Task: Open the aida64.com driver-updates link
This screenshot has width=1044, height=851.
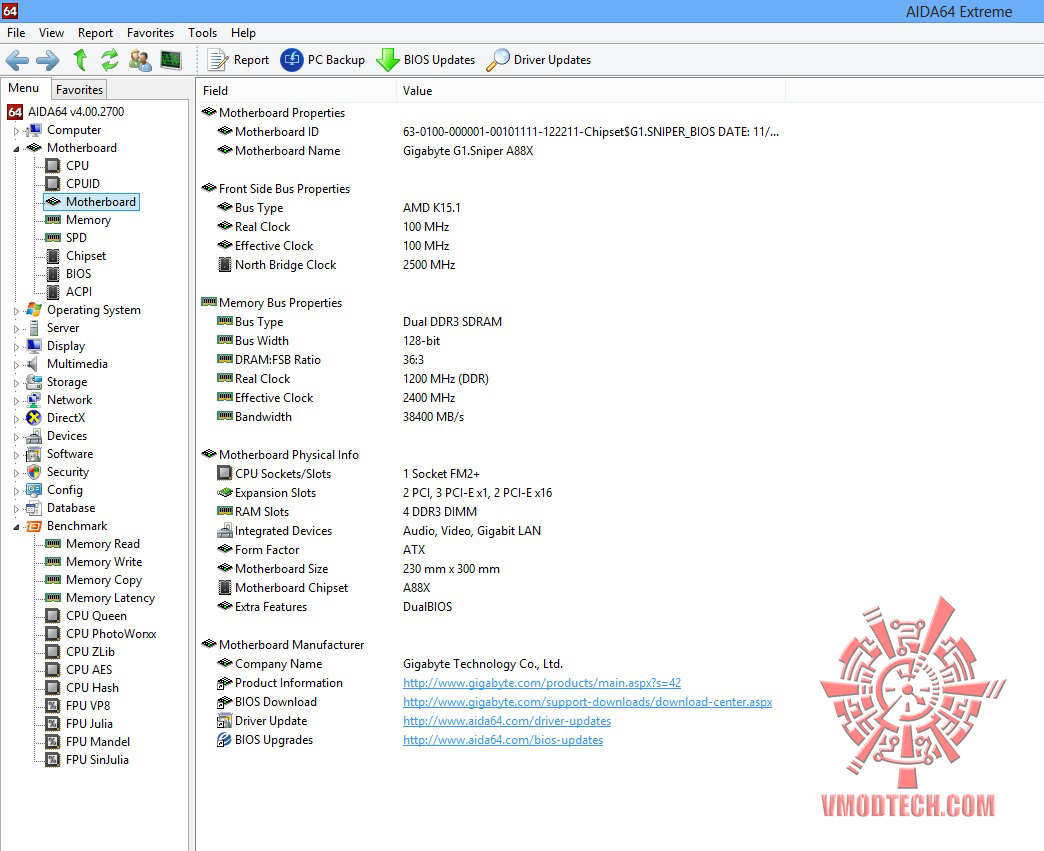Action: pos(507,720)
